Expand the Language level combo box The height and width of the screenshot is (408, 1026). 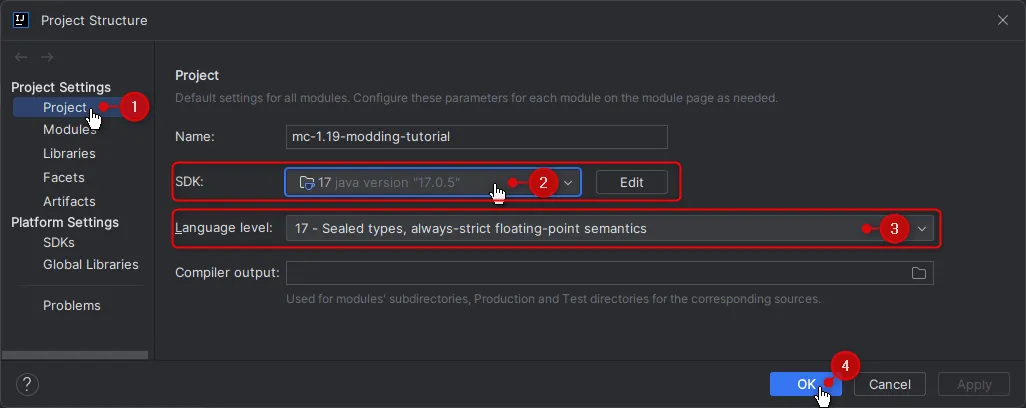[609, 229]
